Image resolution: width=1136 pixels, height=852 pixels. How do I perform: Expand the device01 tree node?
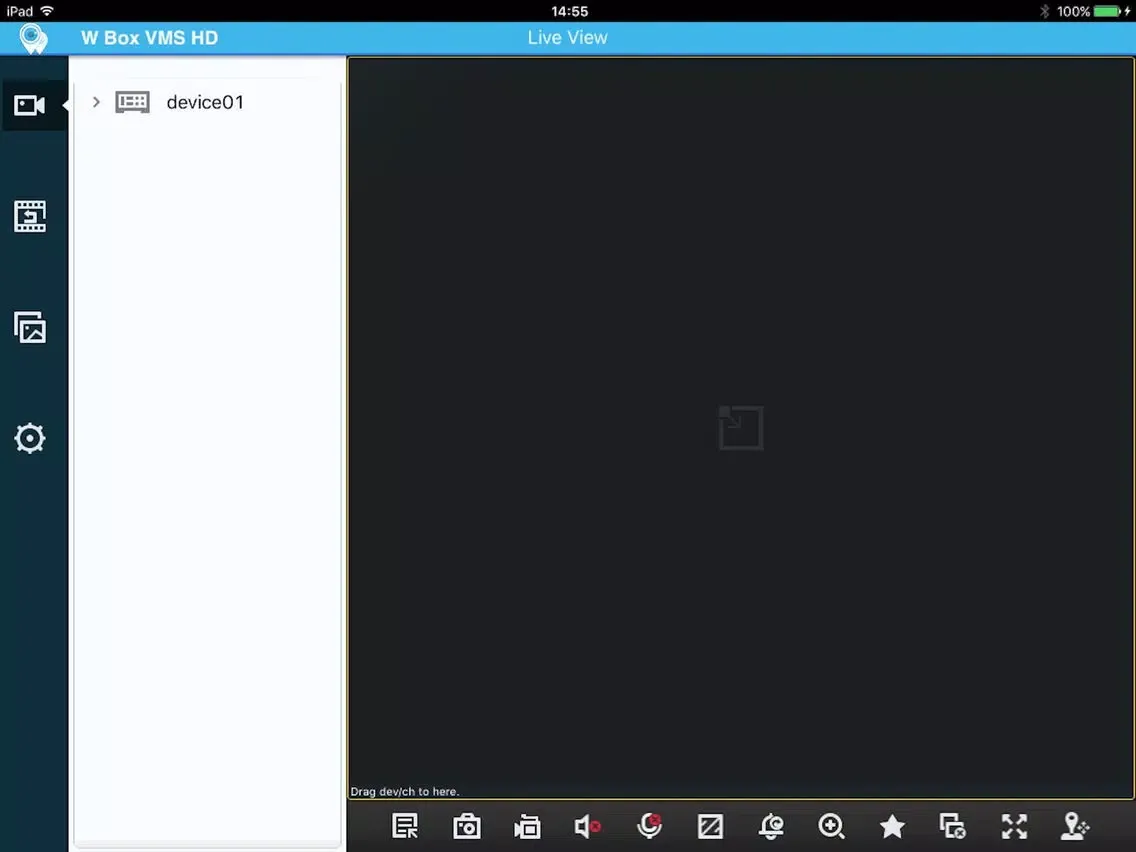(x=96, y=102)
